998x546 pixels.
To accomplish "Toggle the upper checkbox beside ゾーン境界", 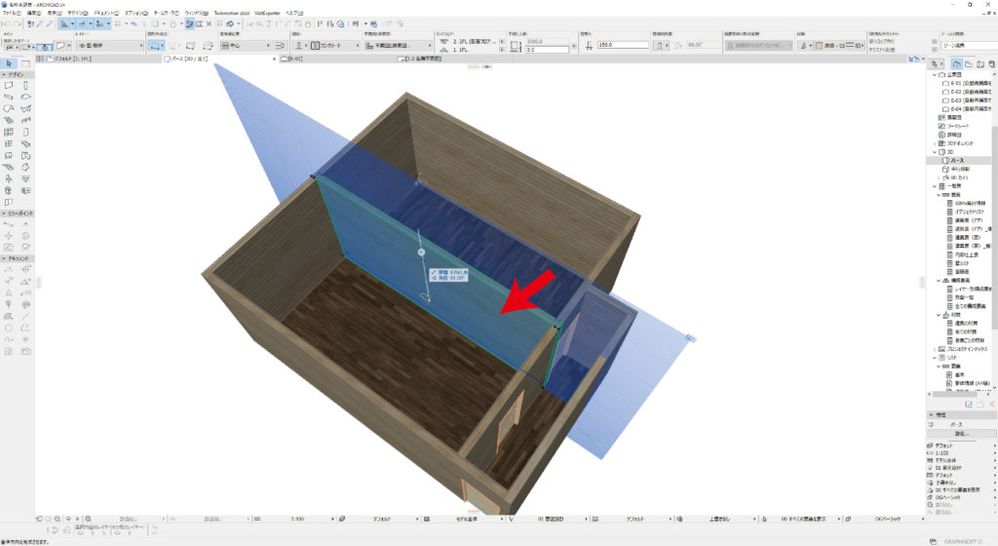I will [x=934, y=42].
